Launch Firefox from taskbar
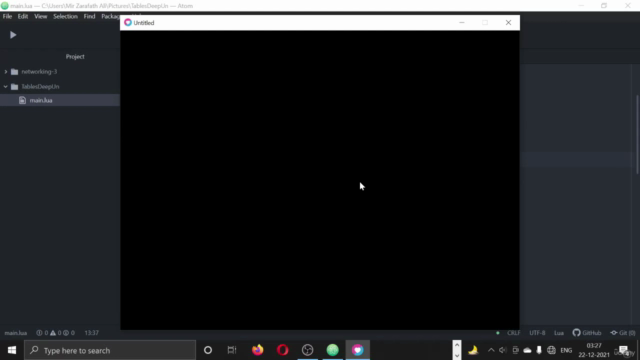The height and width of the screenshot is (360, 640). coord(258,350)
